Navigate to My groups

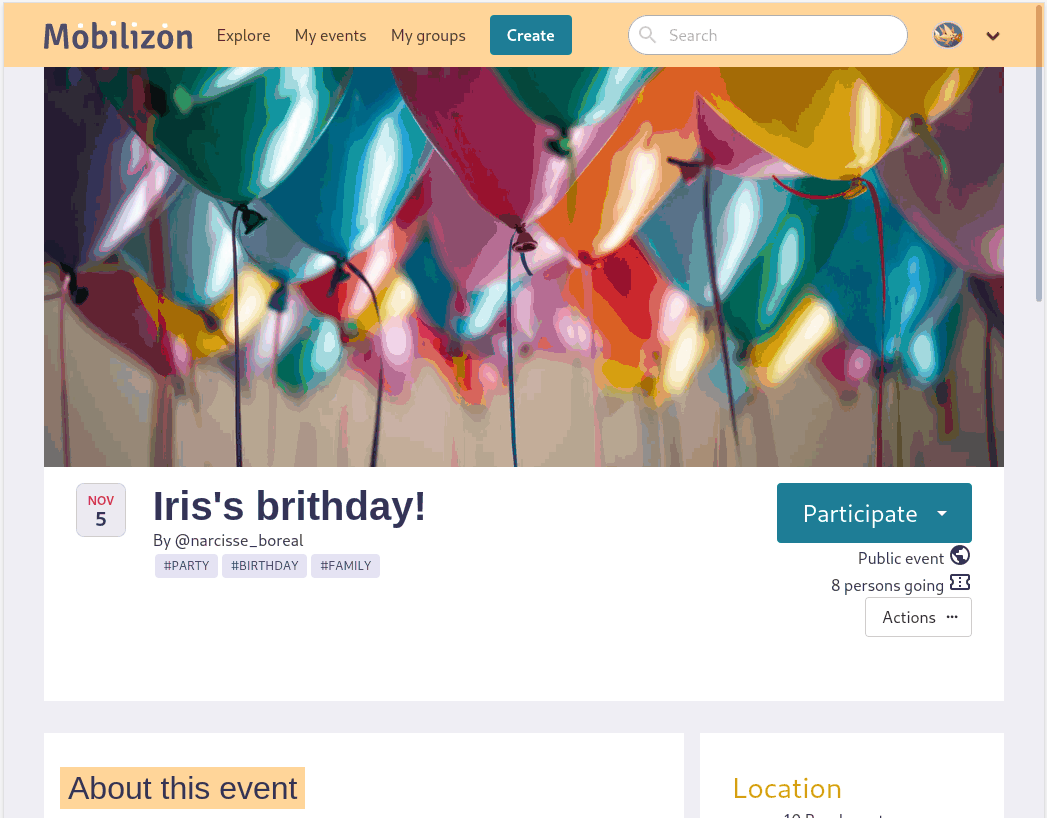(428, 36)
